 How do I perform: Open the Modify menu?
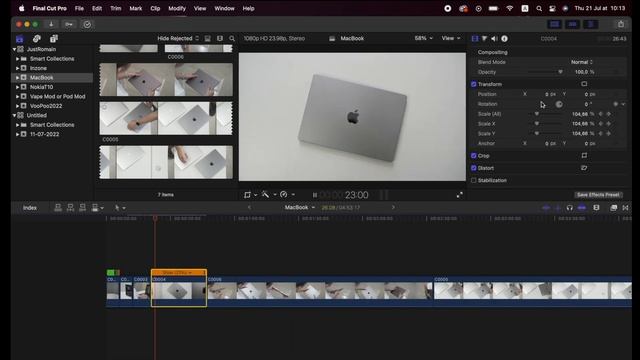[177, 8]
